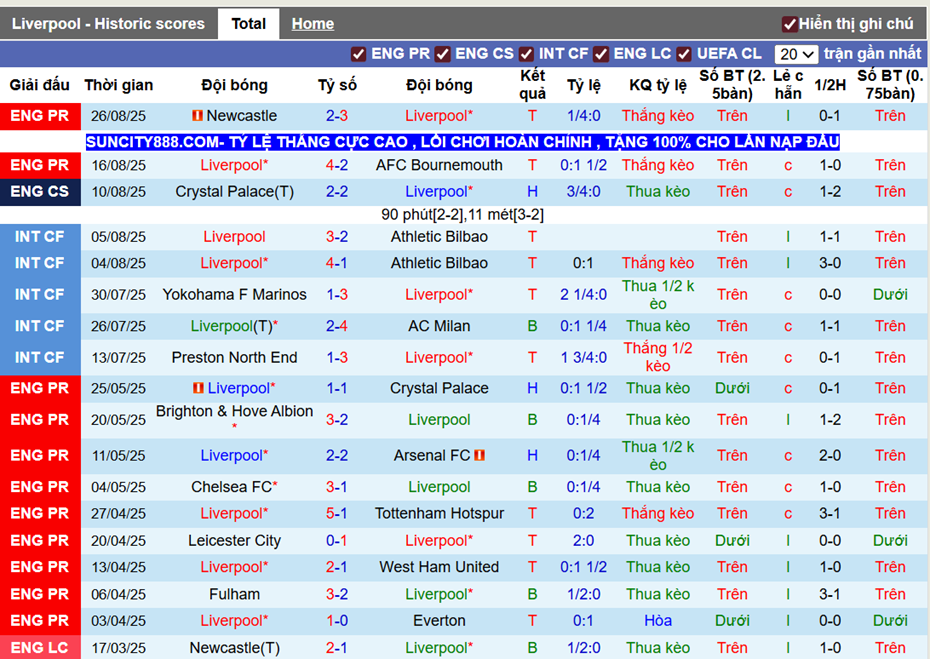The height and width of the screenshot is (659, 930).
Task: Click the red card icon beside Newcastle
Action: [x=198, y=115]
